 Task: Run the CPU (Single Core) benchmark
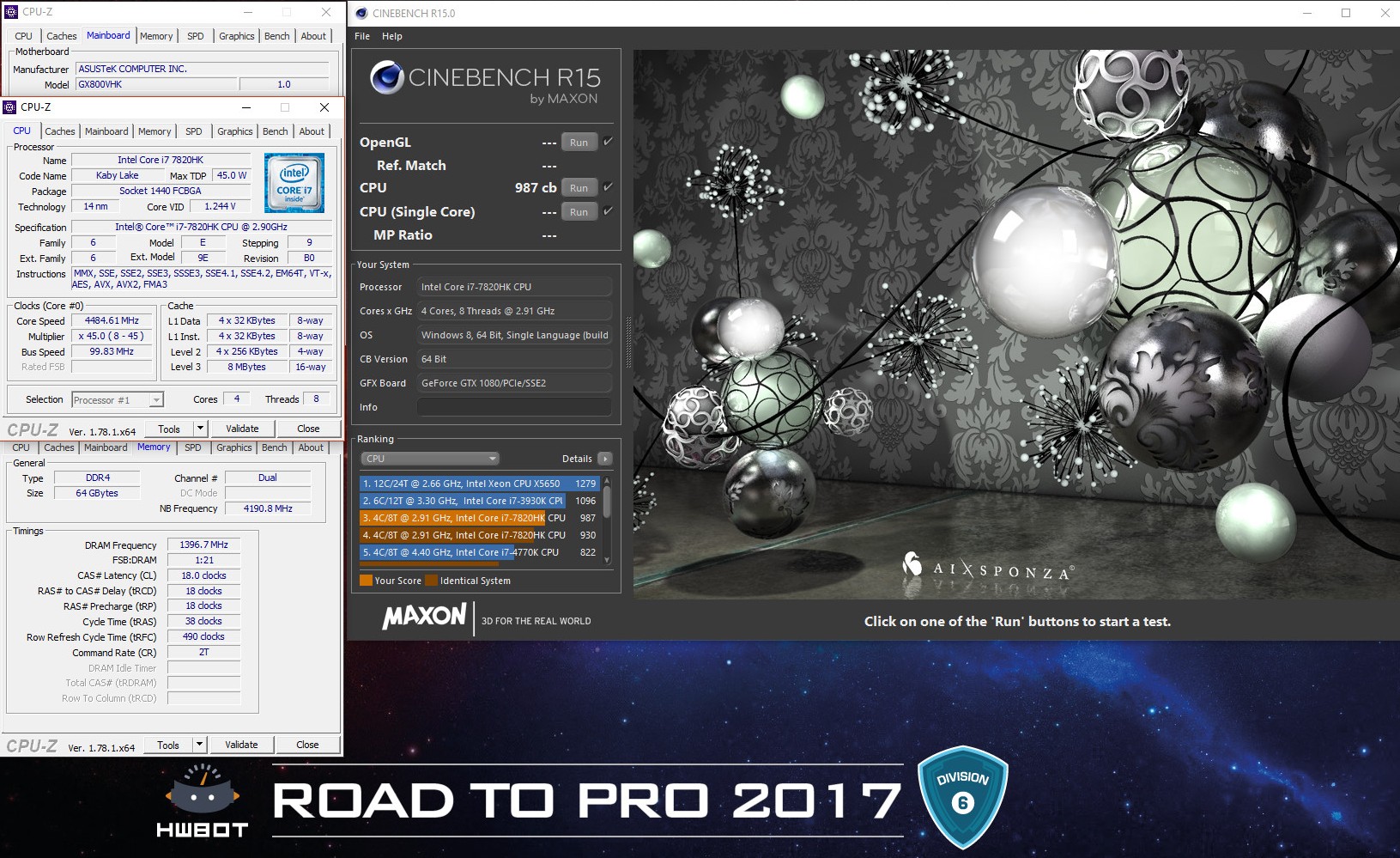click(579, 212)
